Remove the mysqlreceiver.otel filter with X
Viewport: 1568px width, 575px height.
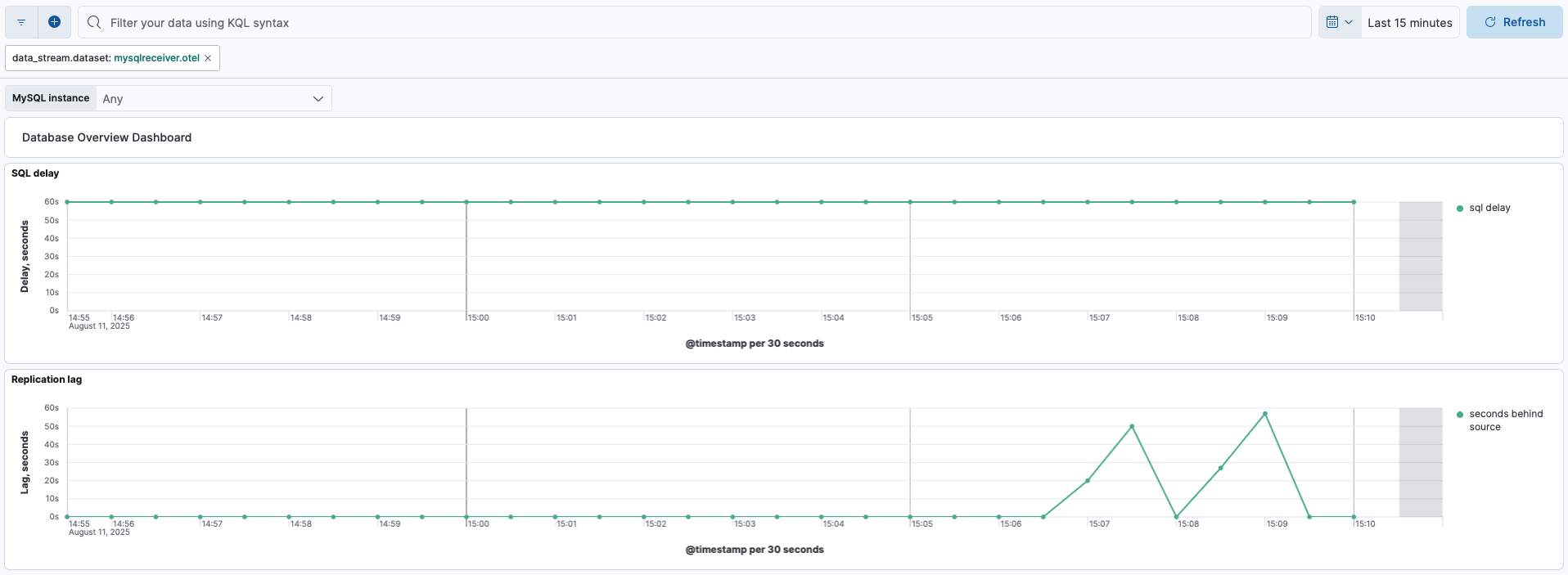208,58
